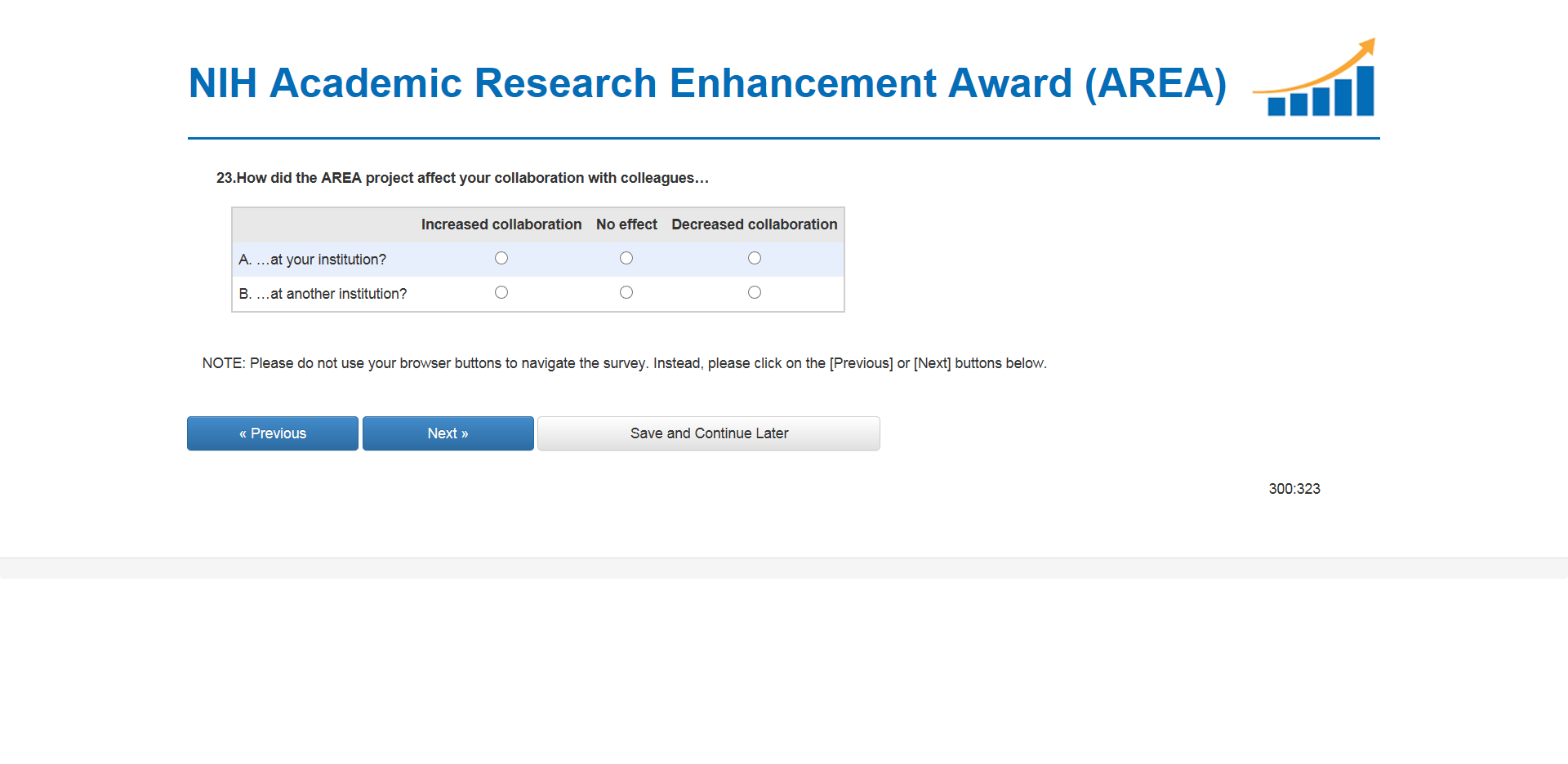Click the AREA bar chart logo icon
This screenshot has height=764, width=1568.
click(x=1316, y=80)
